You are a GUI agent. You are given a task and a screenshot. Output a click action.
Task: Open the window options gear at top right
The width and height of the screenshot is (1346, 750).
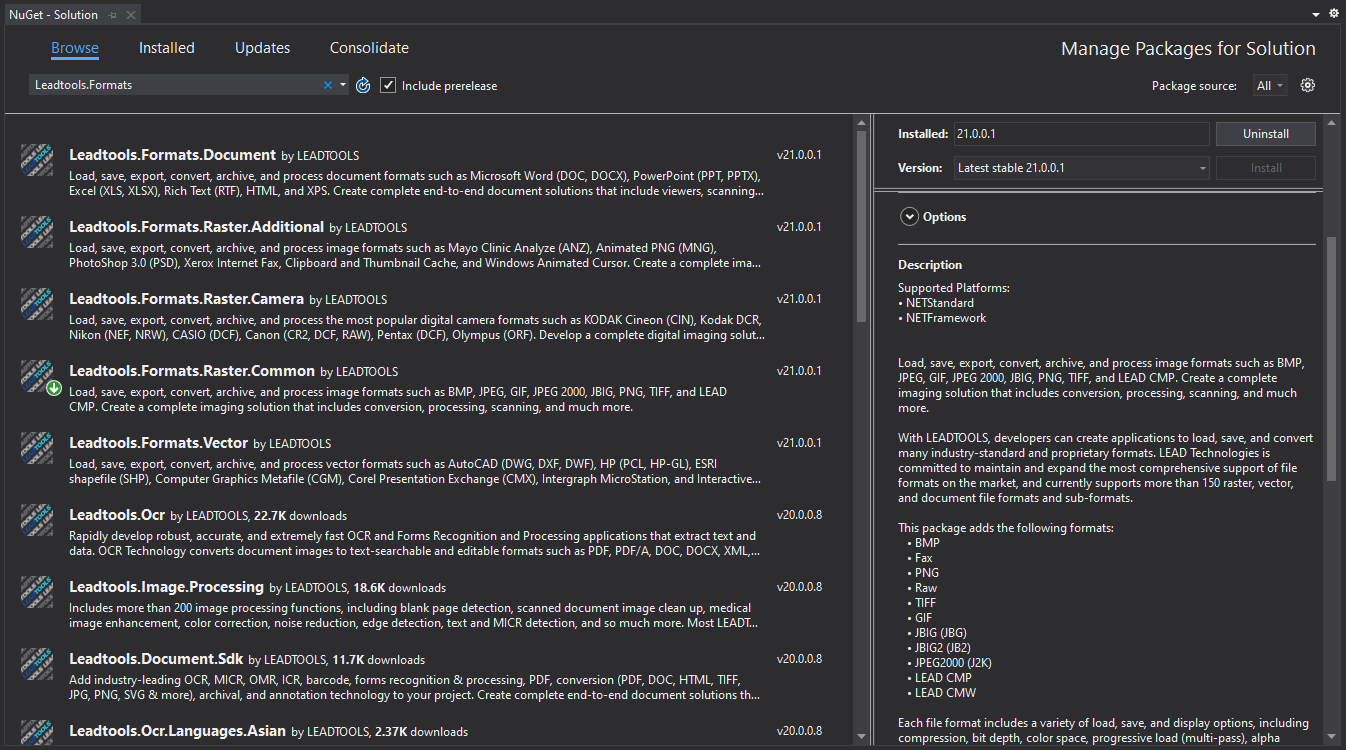pos(1333,14)
